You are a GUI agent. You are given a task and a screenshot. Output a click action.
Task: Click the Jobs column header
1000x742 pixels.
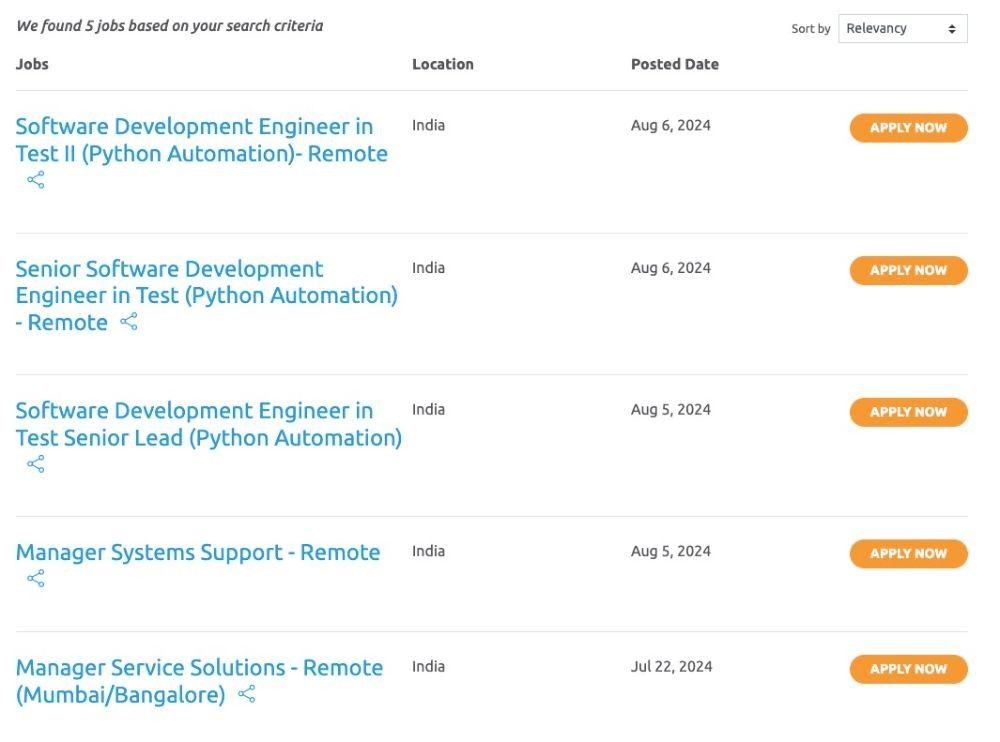coord(32,64)
